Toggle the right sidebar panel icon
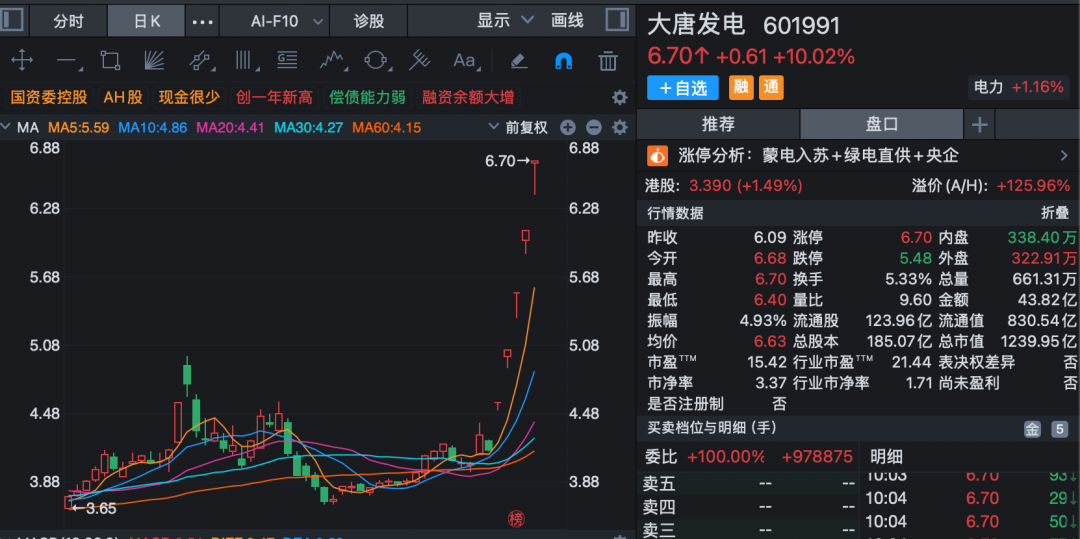This screenshot has width=1080, height=539. point(617,20)
